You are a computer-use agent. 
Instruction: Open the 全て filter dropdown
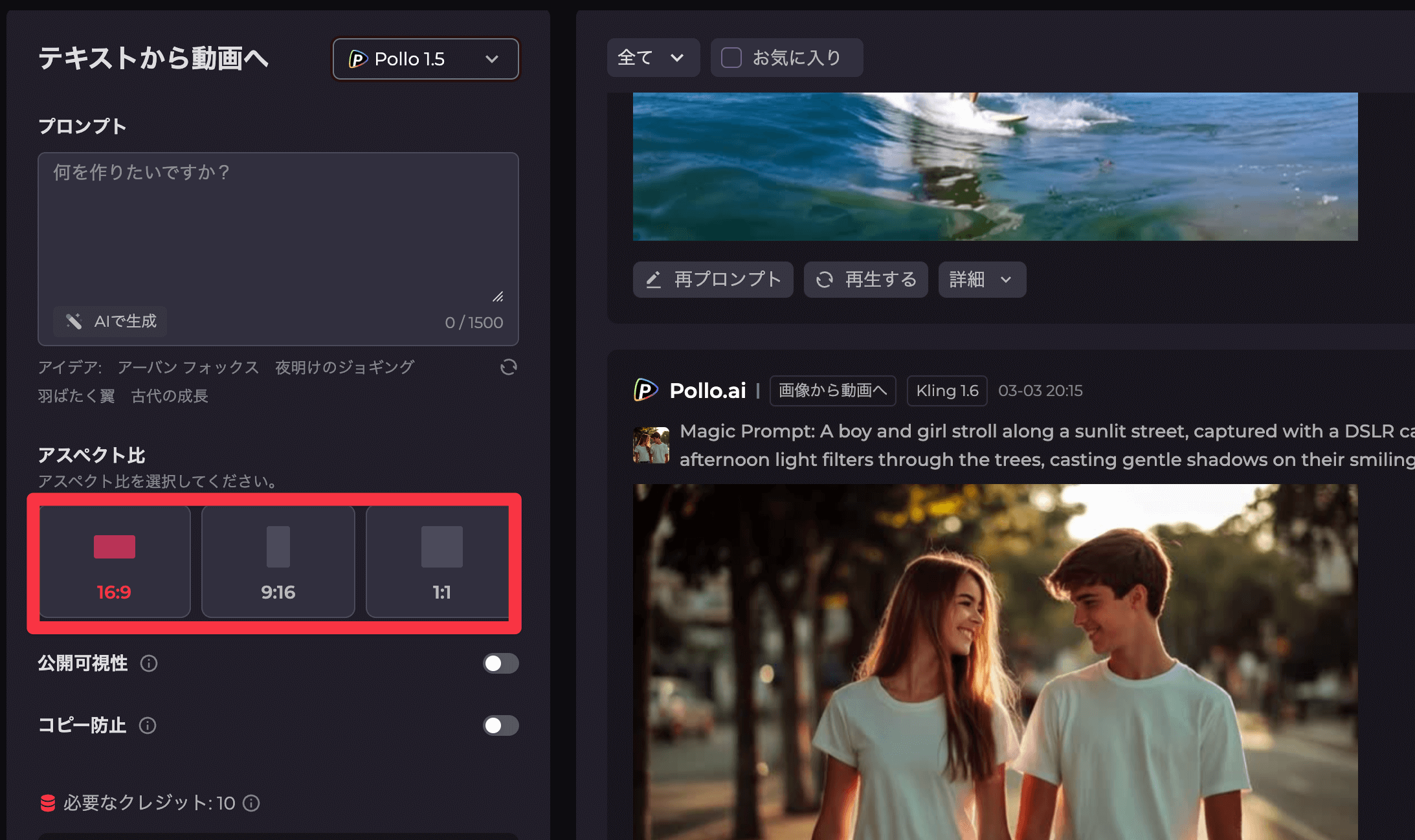pos(652,58)
